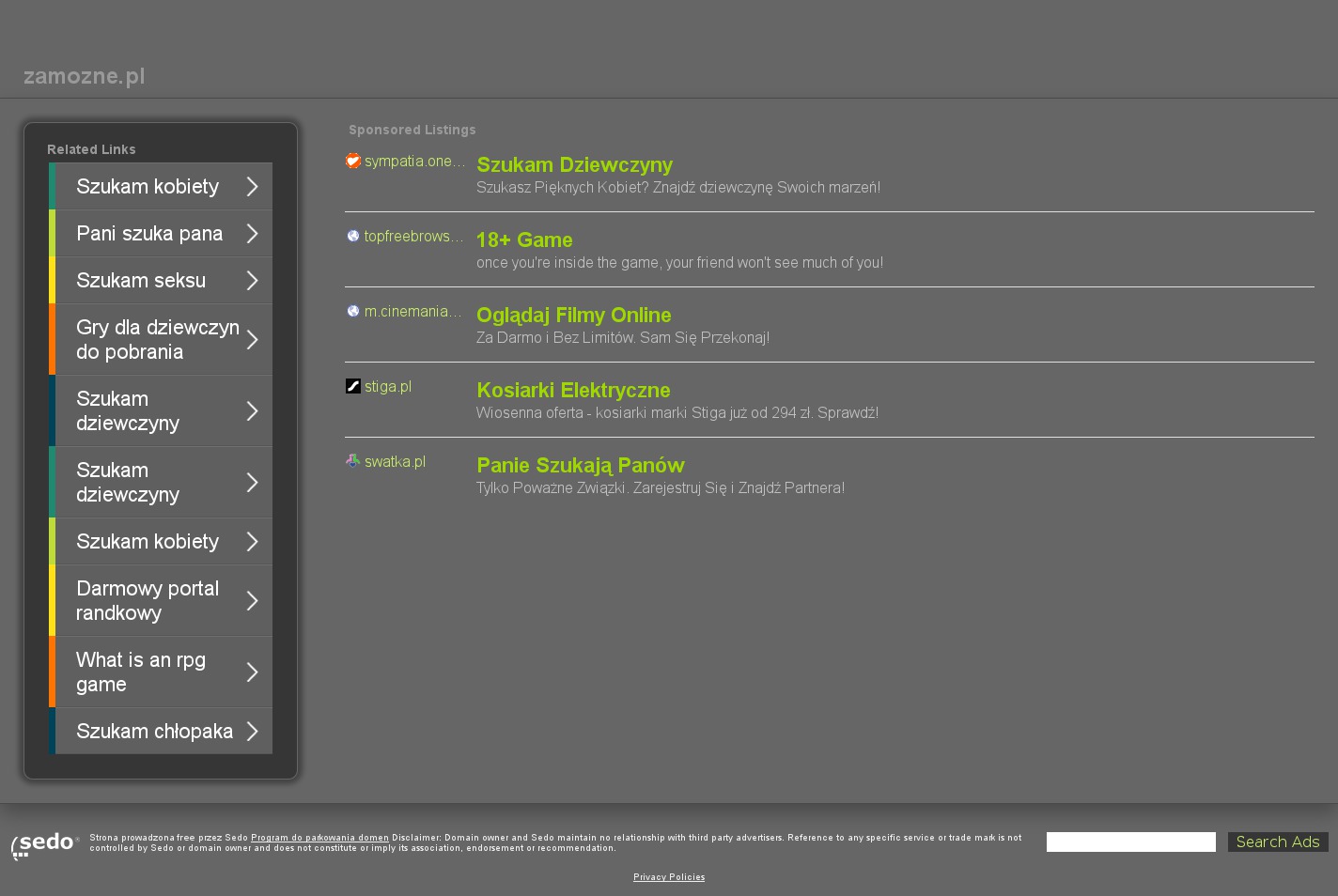Select Gry dla dziewczyn do pobrania link

pyautogui.click(x=157, y=340)
